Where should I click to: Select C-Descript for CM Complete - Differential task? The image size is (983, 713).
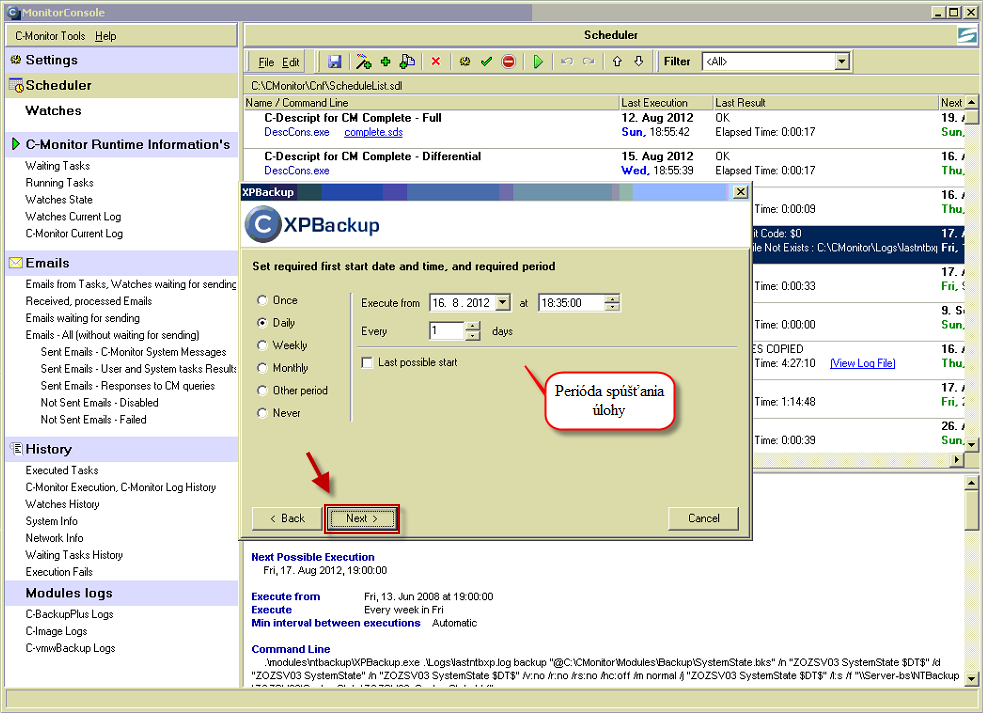372,156
